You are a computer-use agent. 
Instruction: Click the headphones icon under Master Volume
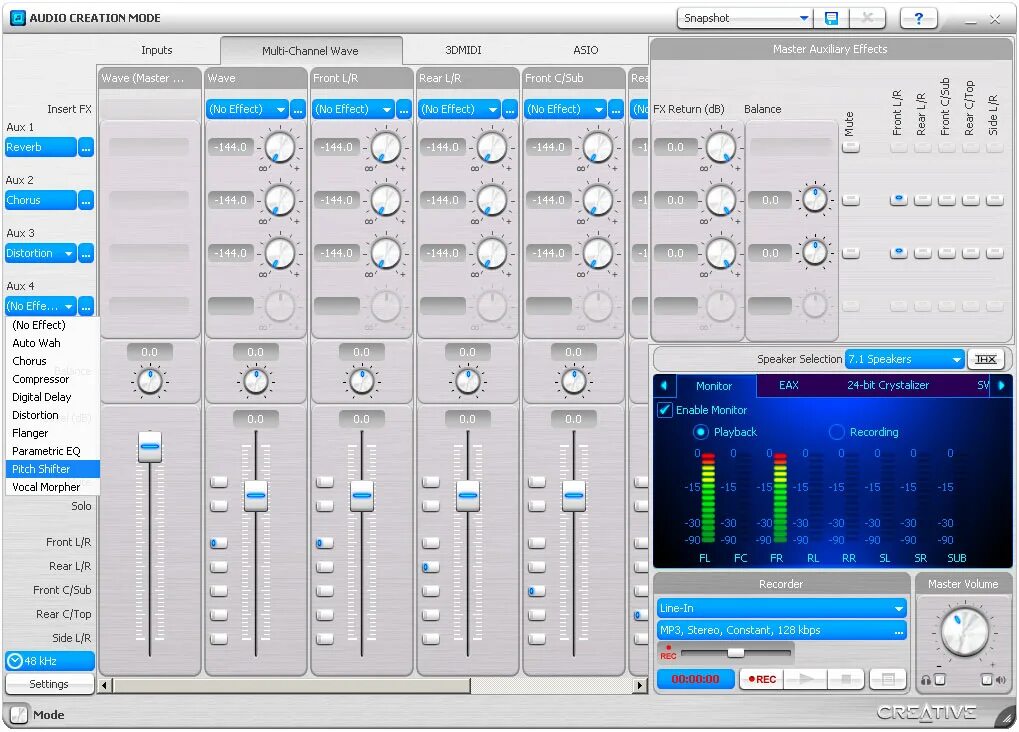pyautogui.click(x=925, y=680)
